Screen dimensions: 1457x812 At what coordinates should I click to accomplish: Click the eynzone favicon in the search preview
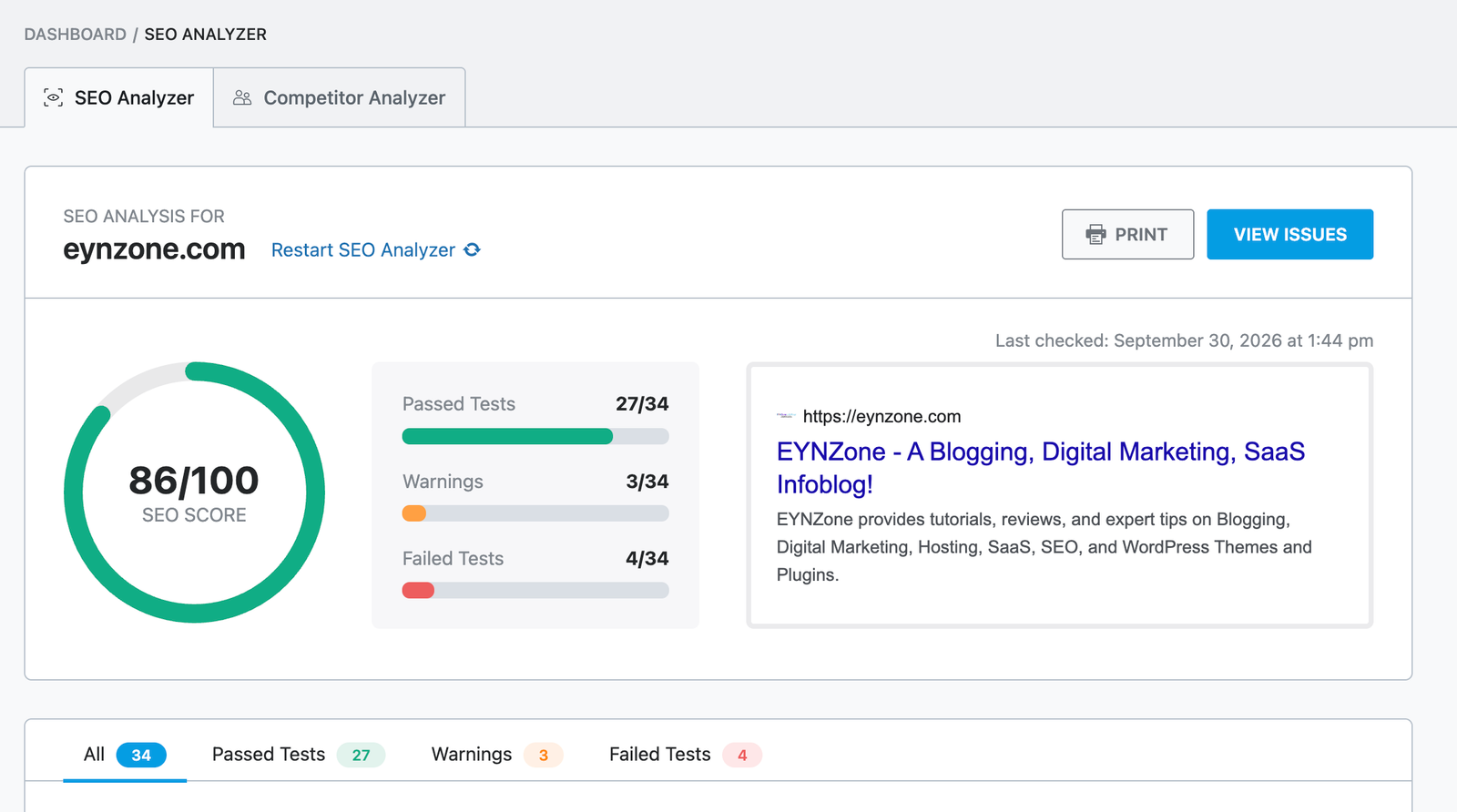(786, 416)
